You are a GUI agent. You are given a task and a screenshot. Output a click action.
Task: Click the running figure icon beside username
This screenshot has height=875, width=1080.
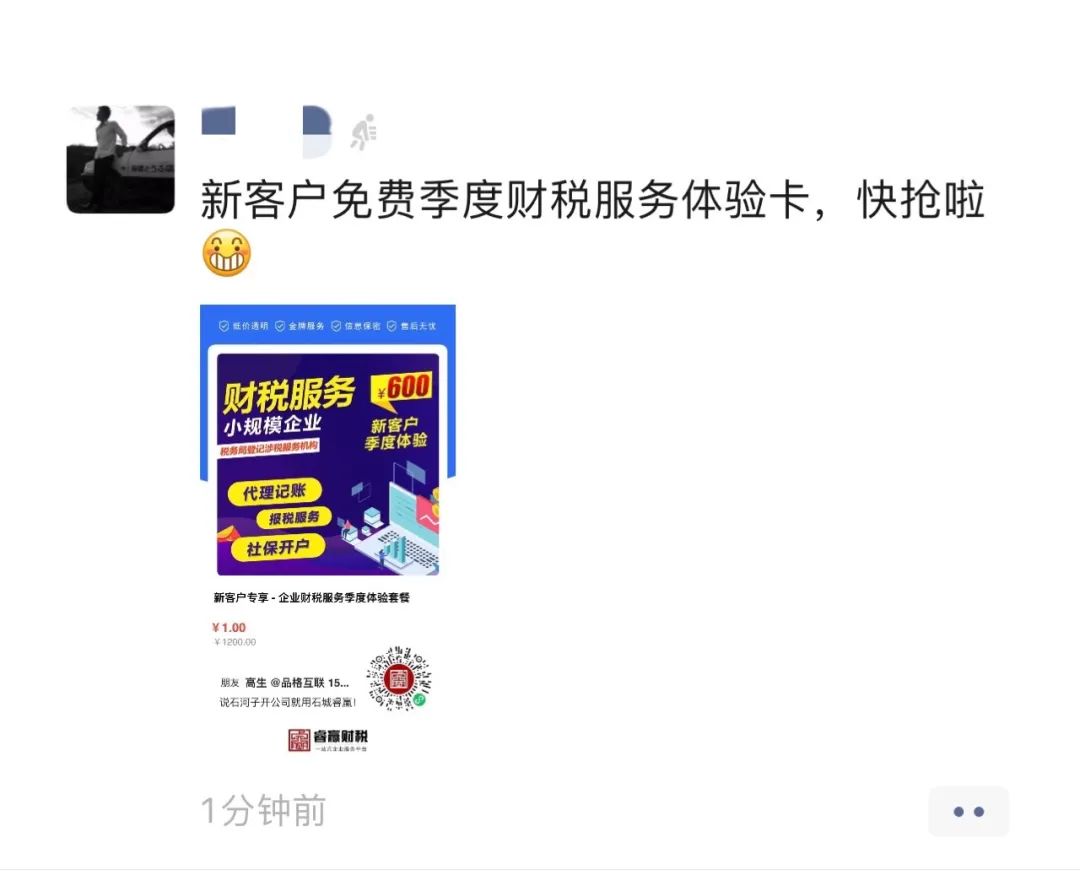pos(363,132)
